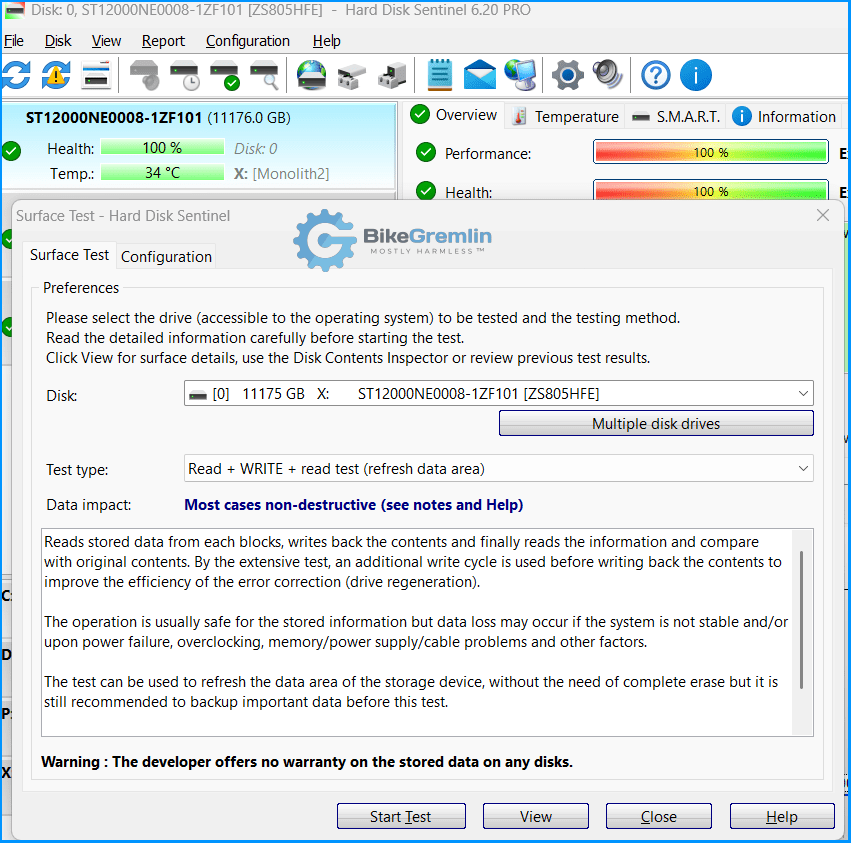This screenshot has height=843, width=851.
Task: Click the X: [Monolith2] volume label
Action: 281,174
